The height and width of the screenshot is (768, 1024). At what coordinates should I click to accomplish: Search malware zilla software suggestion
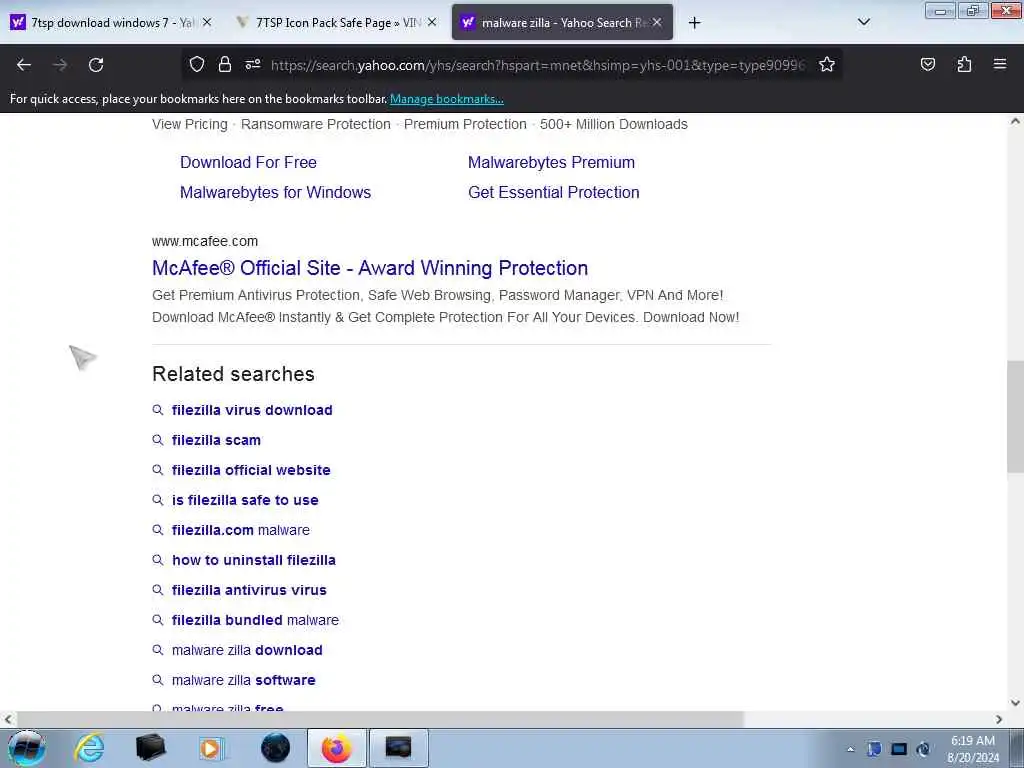click(x=243, y=680)
